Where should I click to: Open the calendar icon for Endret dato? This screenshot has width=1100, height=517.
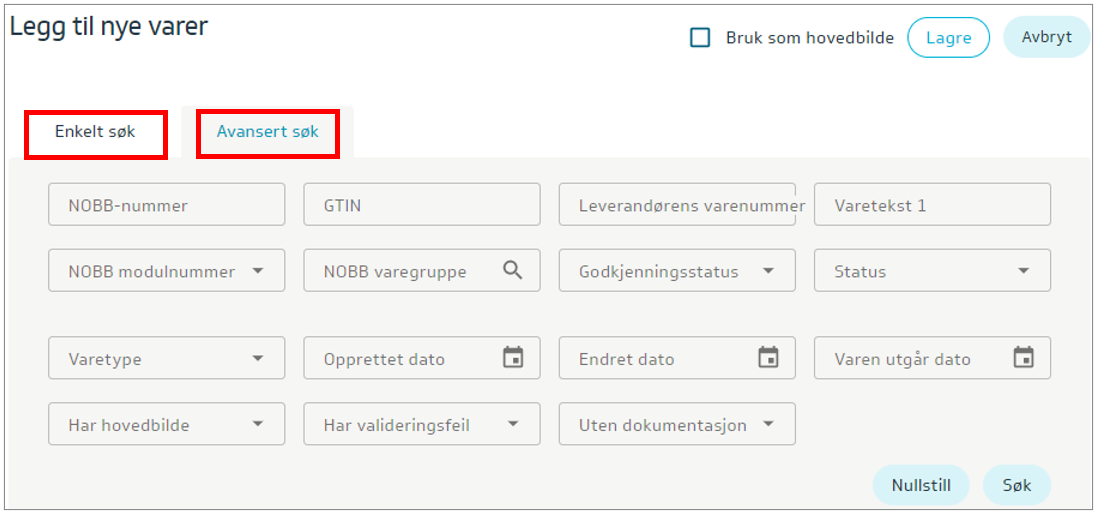(768, 358)
